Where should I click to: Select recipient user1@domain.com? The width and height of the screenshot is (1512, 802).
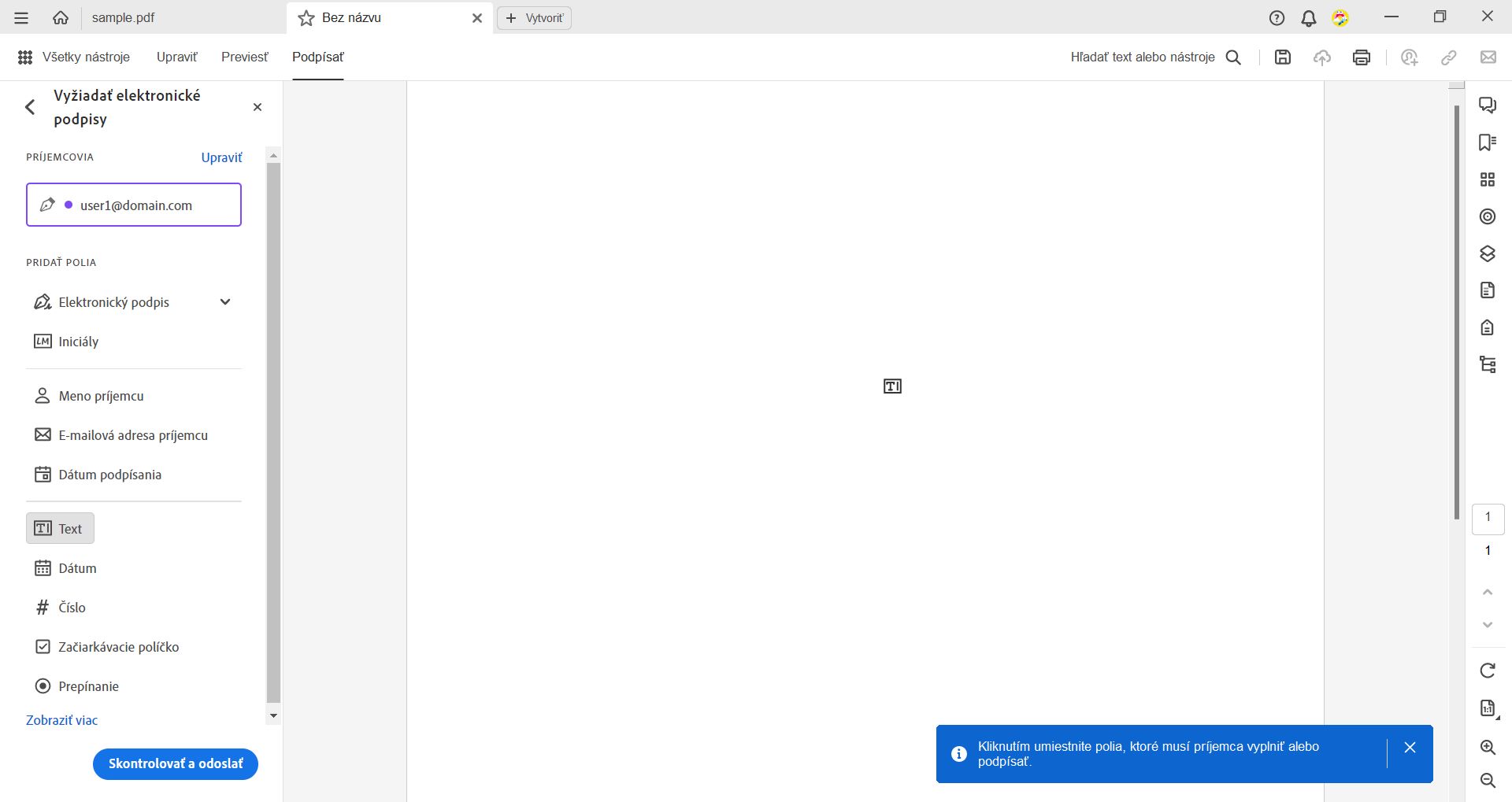[x=134, y=205]
